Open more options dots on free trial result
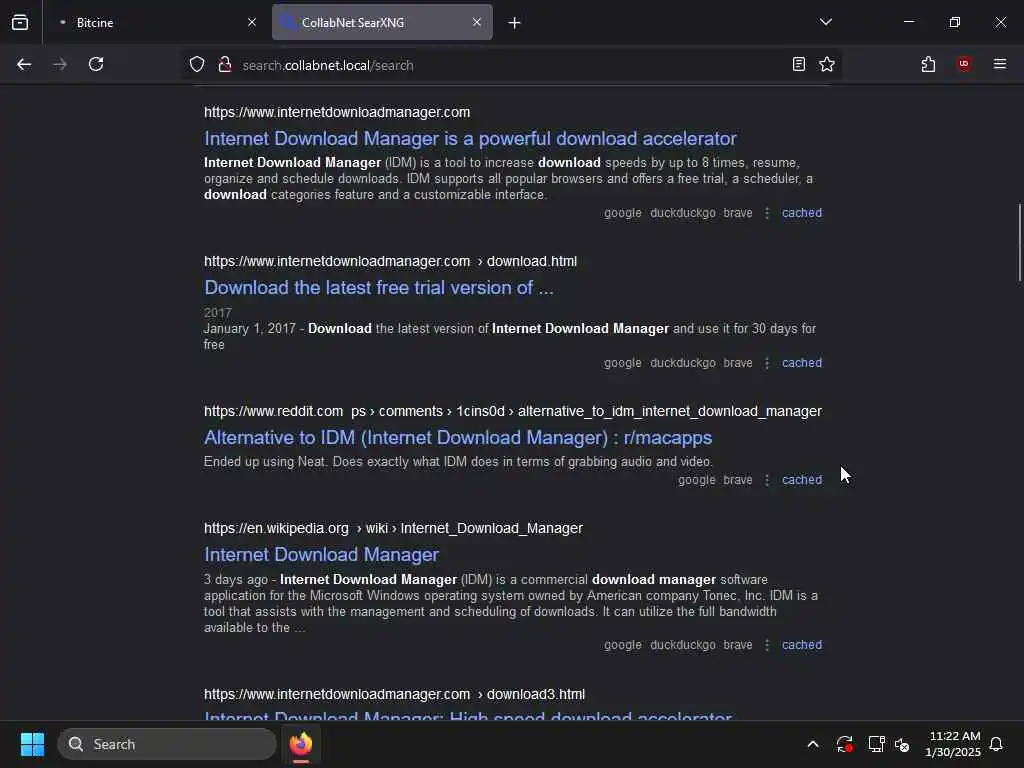 pos(767,363)
